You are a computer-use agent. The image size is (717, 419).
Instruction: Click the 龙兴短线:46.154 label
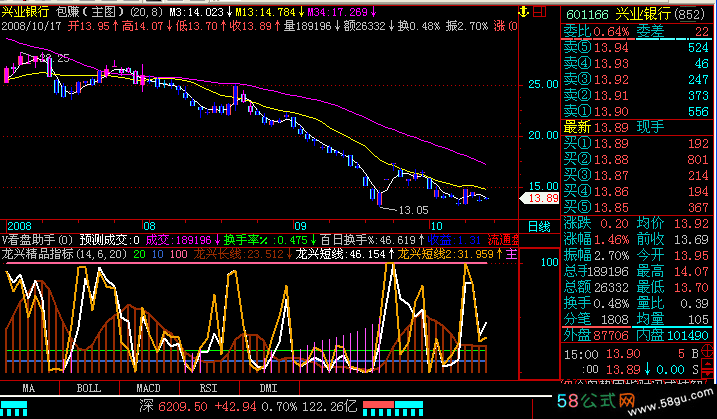345,254
